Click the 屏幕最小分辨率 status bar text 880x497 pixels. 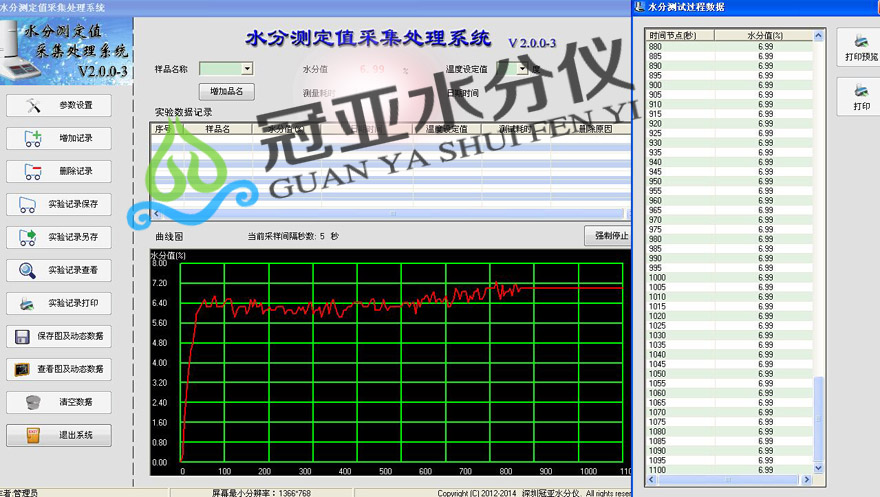tap(262, 493)
